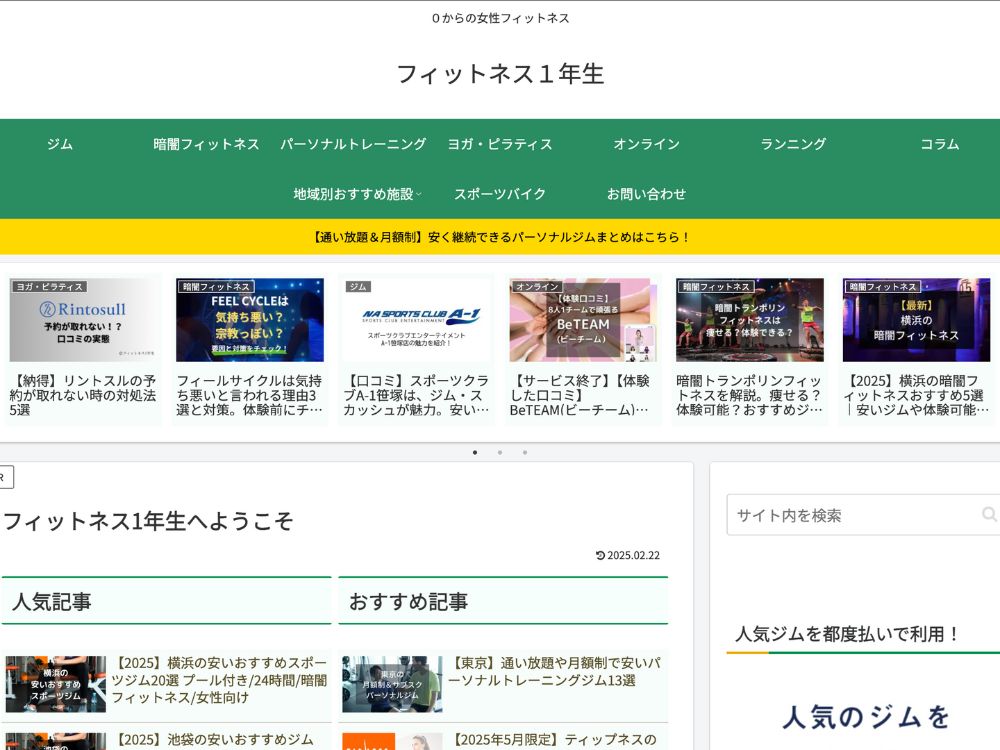Click the 【2025】横浜の暗闇フィットネス5選 title
This screenshot has height=750, width=1000.
point(916,395)
